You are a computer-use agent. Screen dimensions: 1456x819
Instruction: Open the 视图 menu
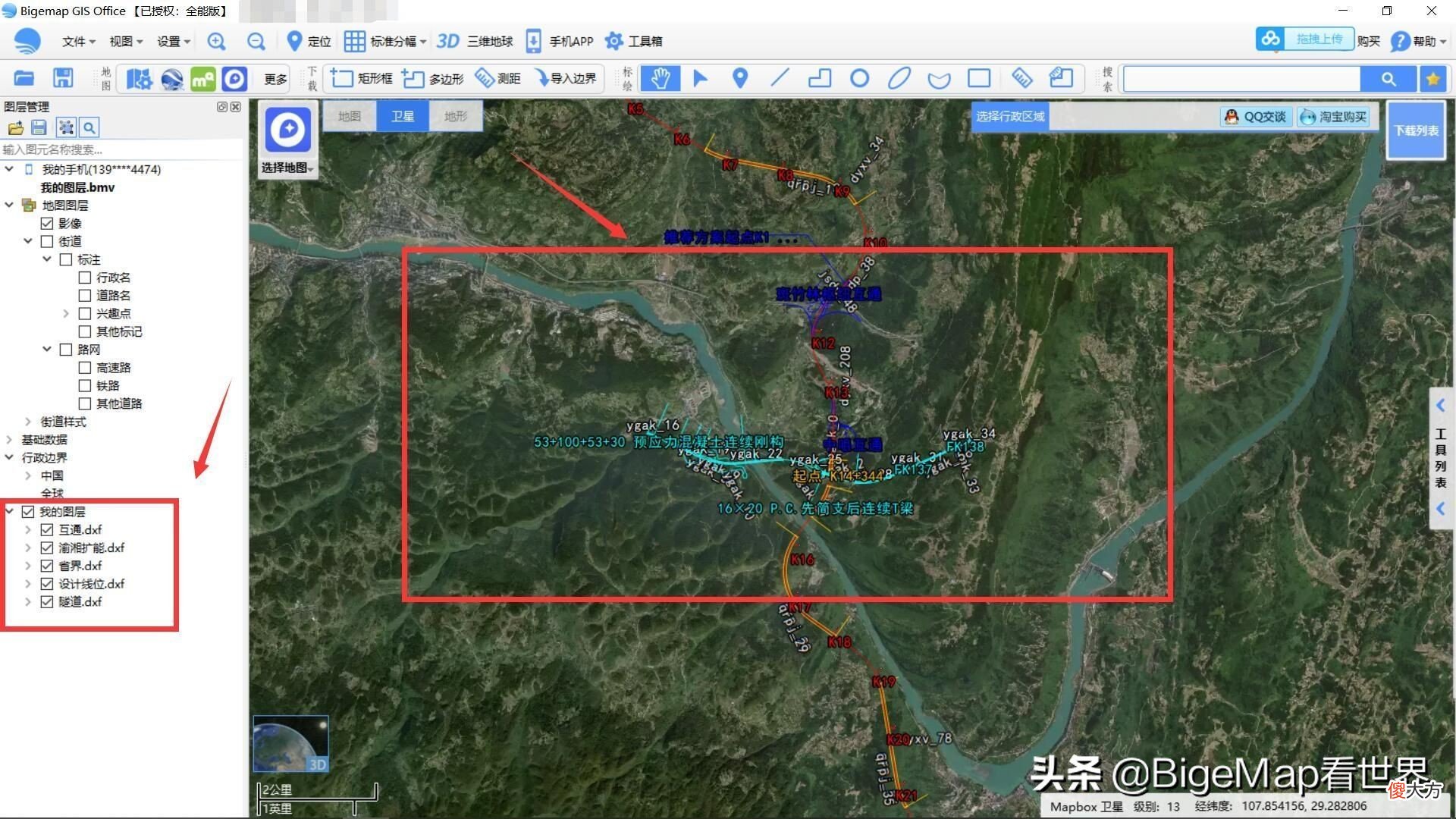pos(125,41)
